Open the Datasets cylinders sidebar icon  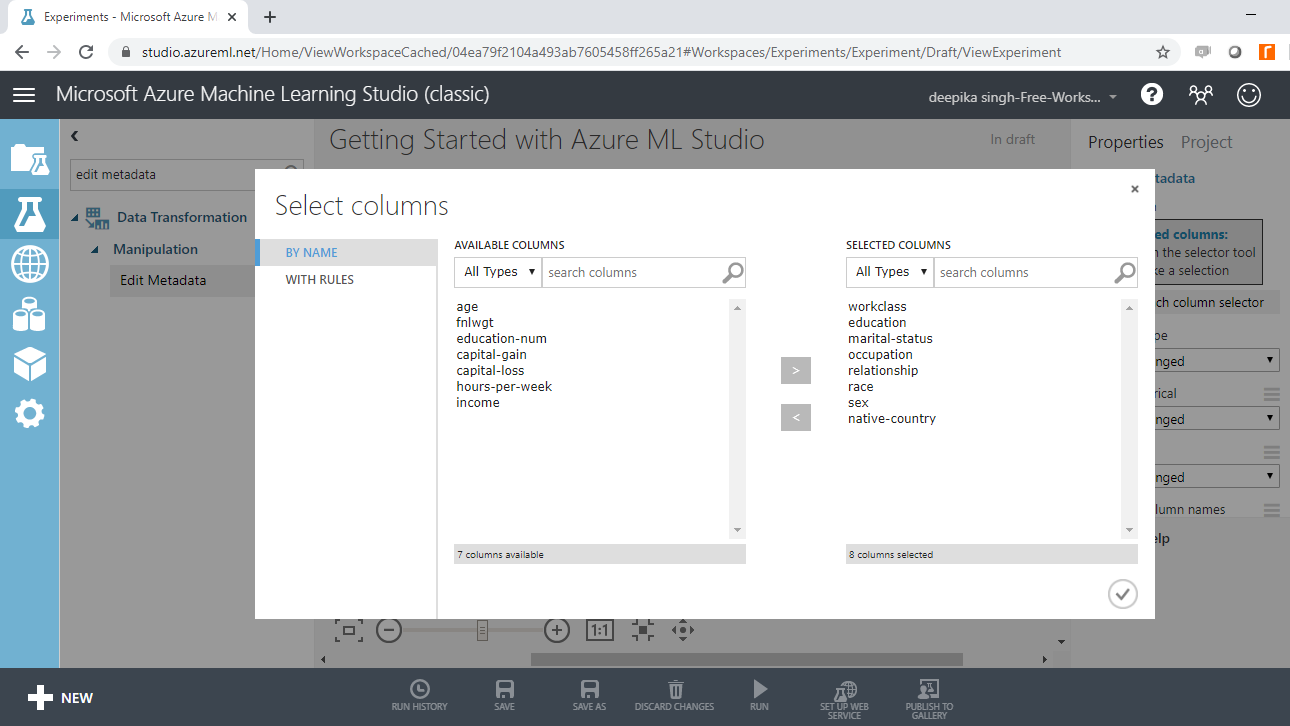[29, 317]
